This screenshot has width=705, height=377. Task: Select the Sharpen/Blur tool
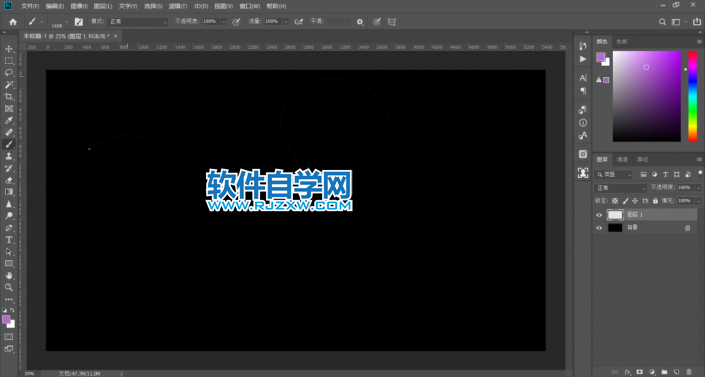9,204
